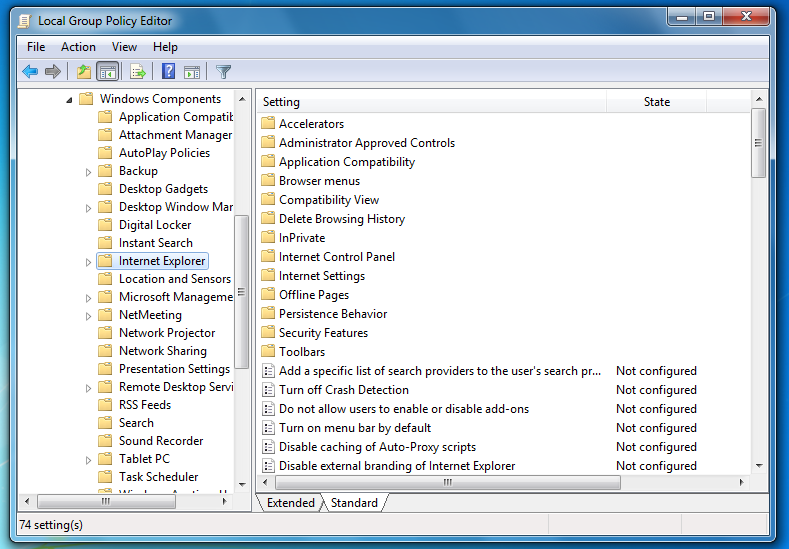Click the settings list horizontal scrollbar thumb
Viewport: 789px width, 549px height.
[448, 483]
